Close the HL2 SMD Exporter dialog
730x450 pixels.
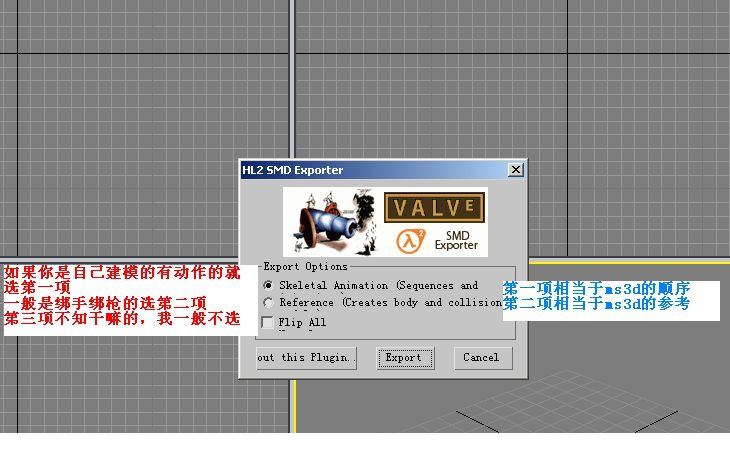point(515,170)
